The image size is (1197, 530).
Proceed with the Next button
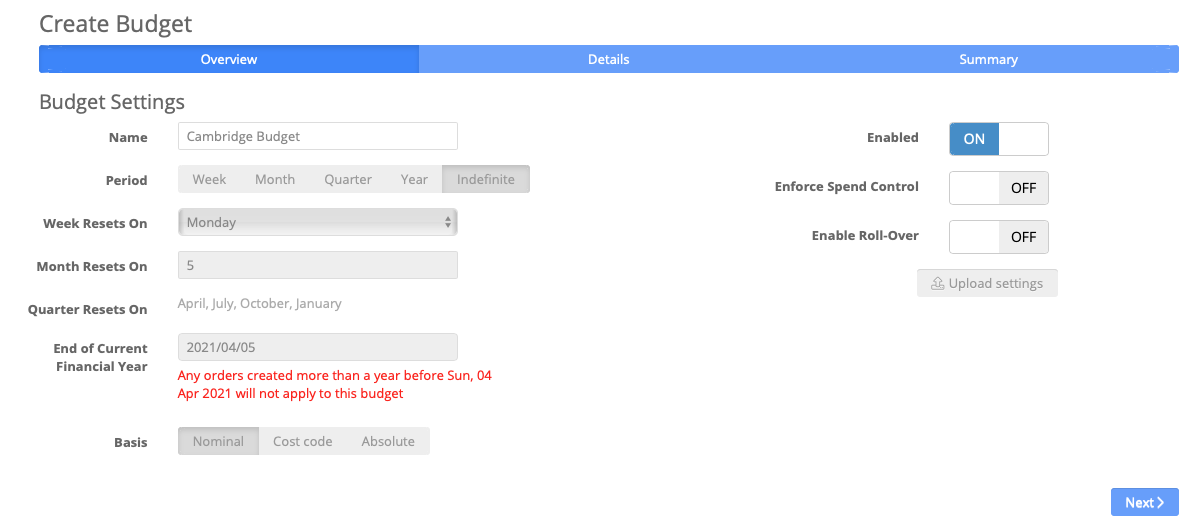coord(1144,503)
